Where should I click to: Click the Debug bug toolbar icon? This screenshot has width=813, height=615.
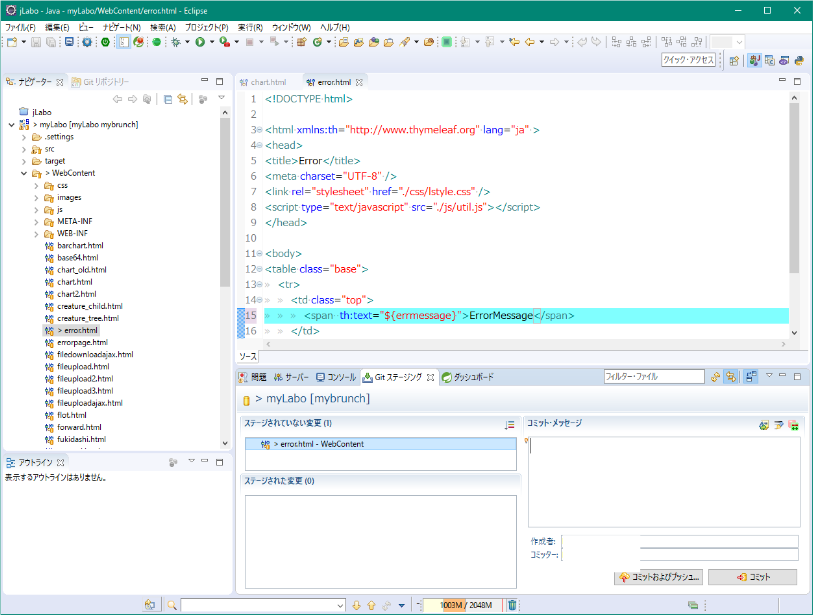tap(176, 42)
